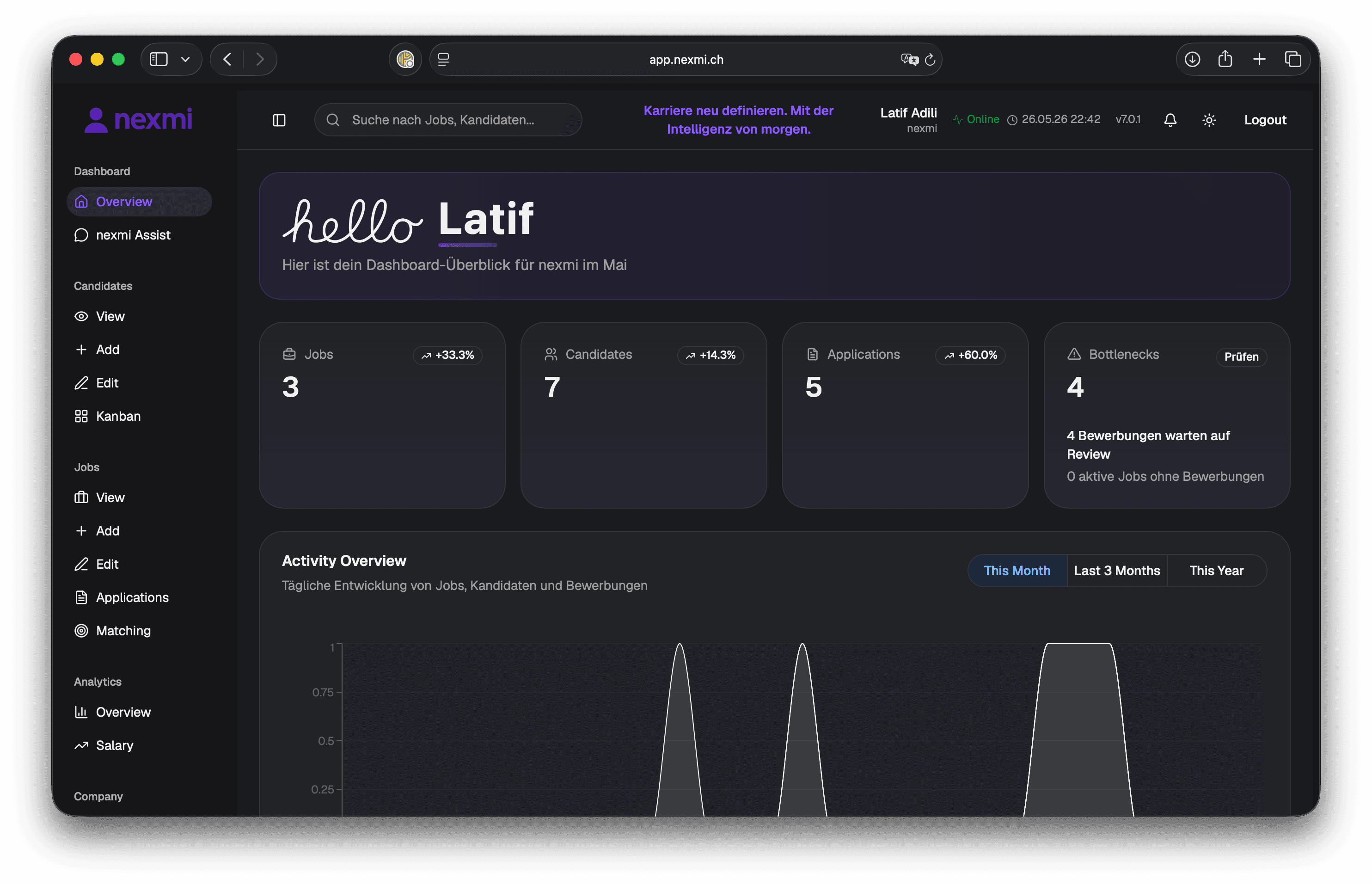Image resolution: width=1372 pixels, height=885 pixels.
Task: Click "4 Bewerbungen warten auf Review"
Action: pos(1148,445)
